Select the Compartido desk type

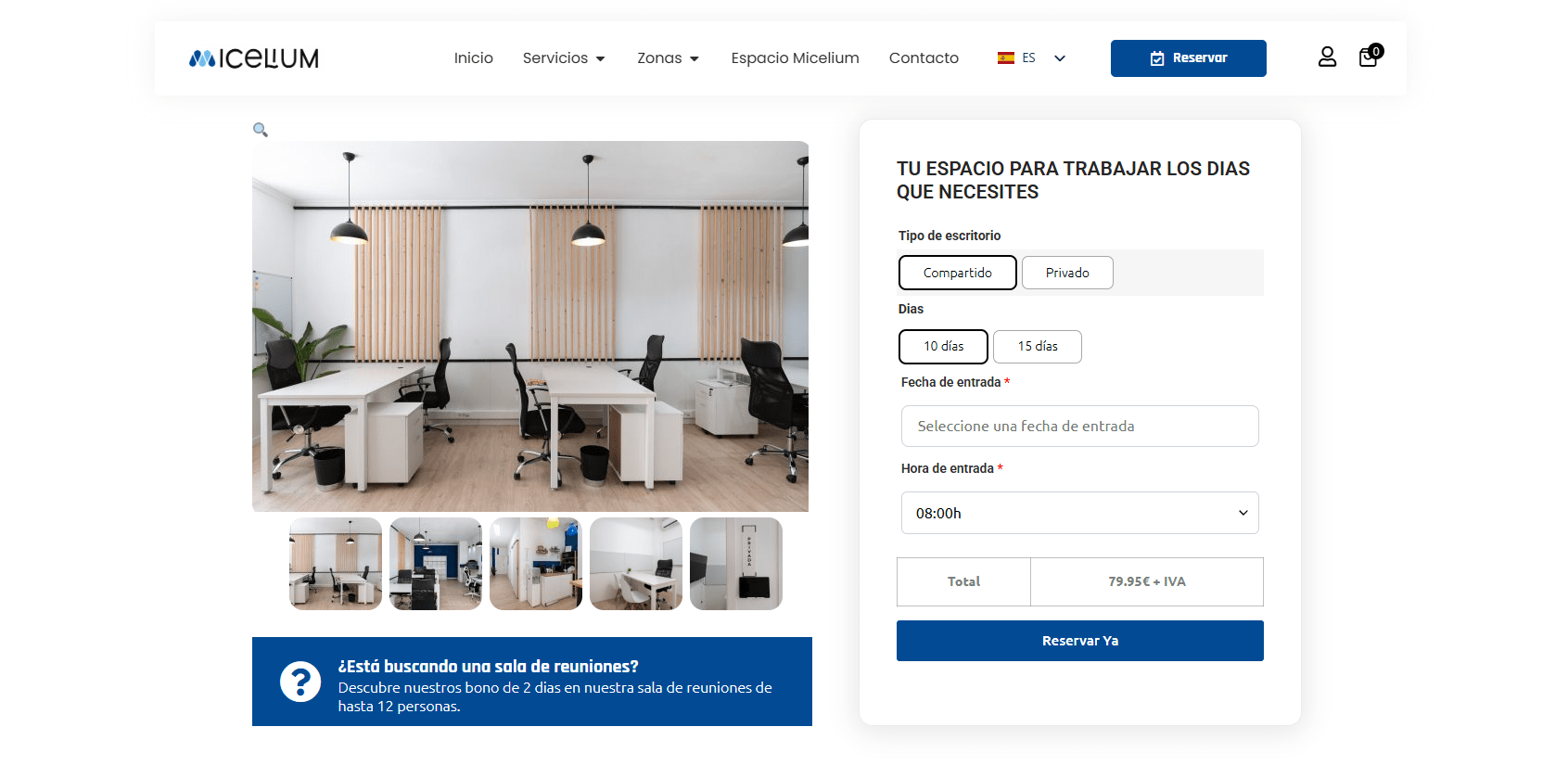pos(958,273)
